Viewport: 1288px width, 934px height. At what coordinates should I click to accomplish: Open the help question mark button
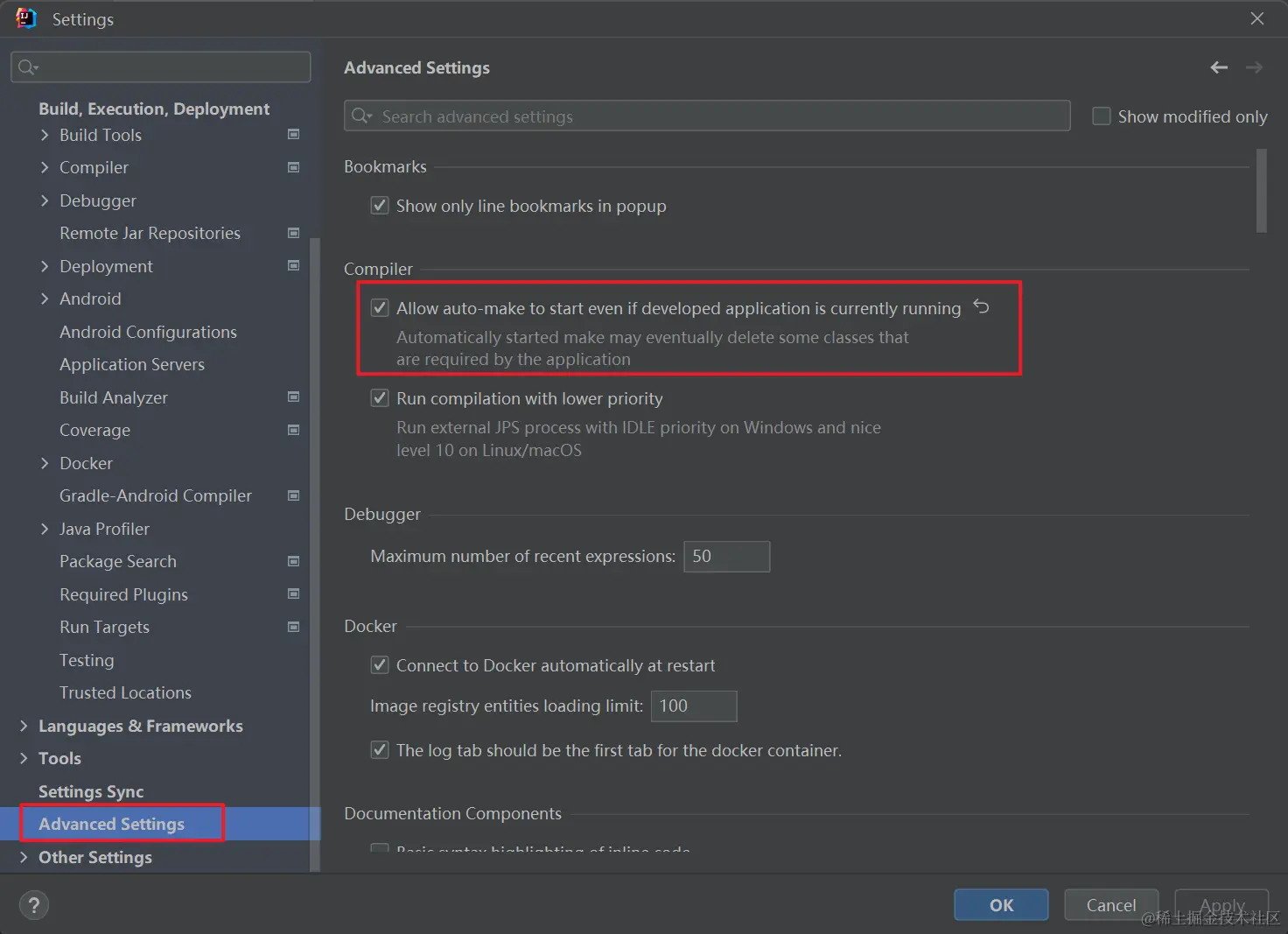coord(34,905)
